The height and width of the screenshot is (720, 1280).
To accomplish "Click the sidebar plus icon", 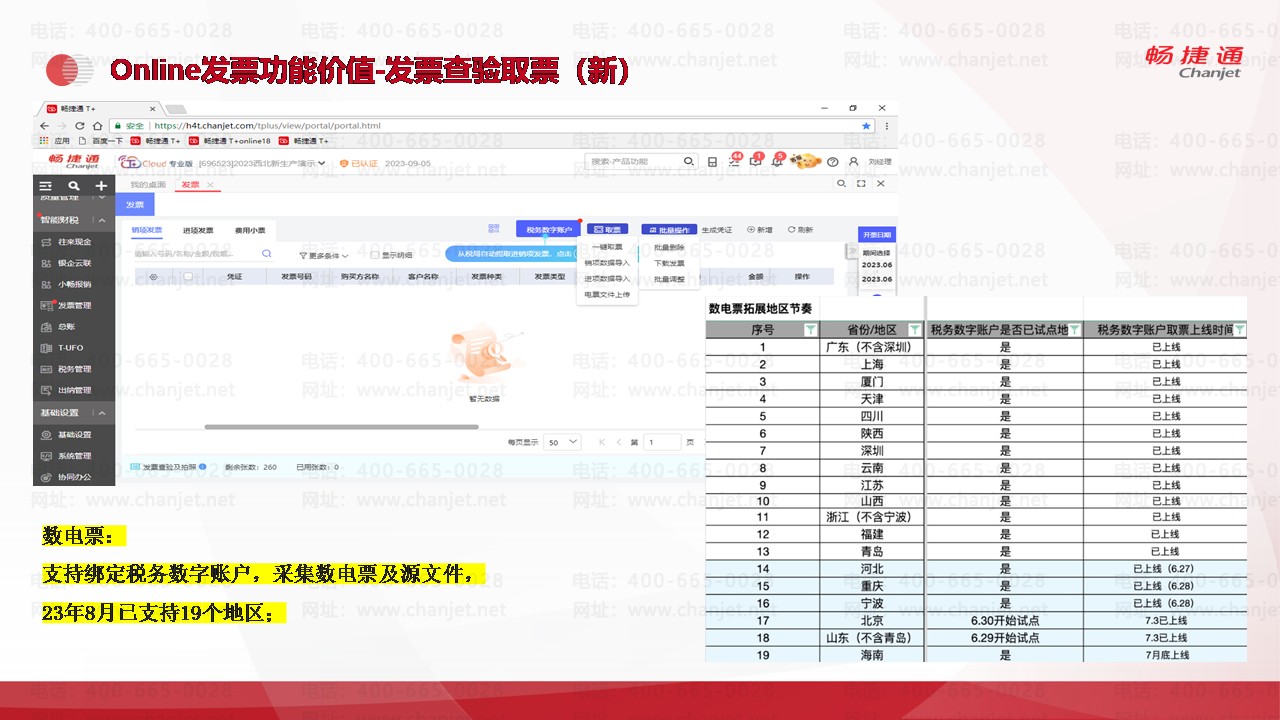I will pyautogui.click(x=101, y=186).
